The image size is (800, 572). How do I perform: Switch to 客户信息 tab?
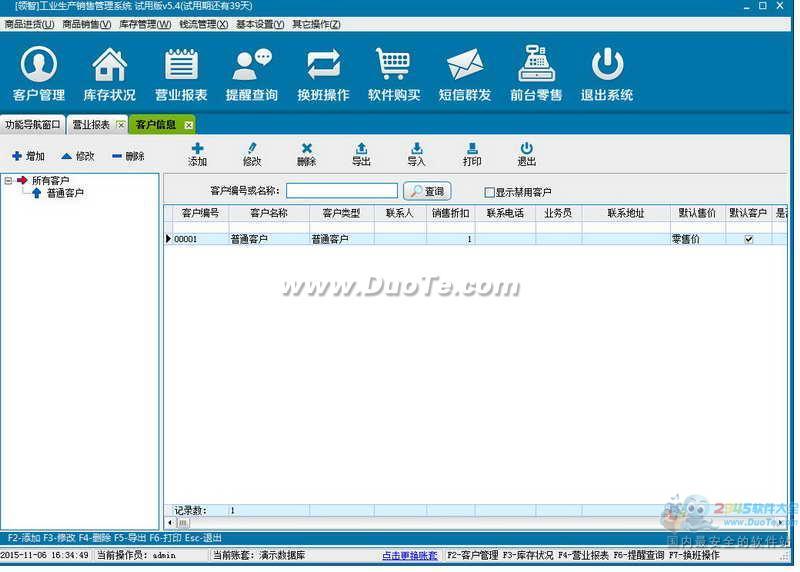point(156,125)
